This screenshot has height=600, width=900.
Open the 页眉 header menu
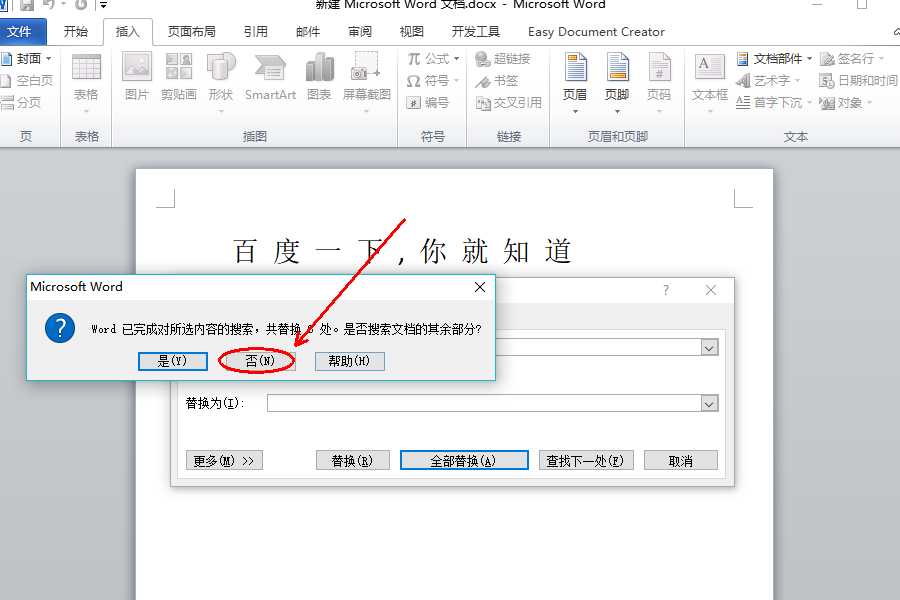(575, 83)
